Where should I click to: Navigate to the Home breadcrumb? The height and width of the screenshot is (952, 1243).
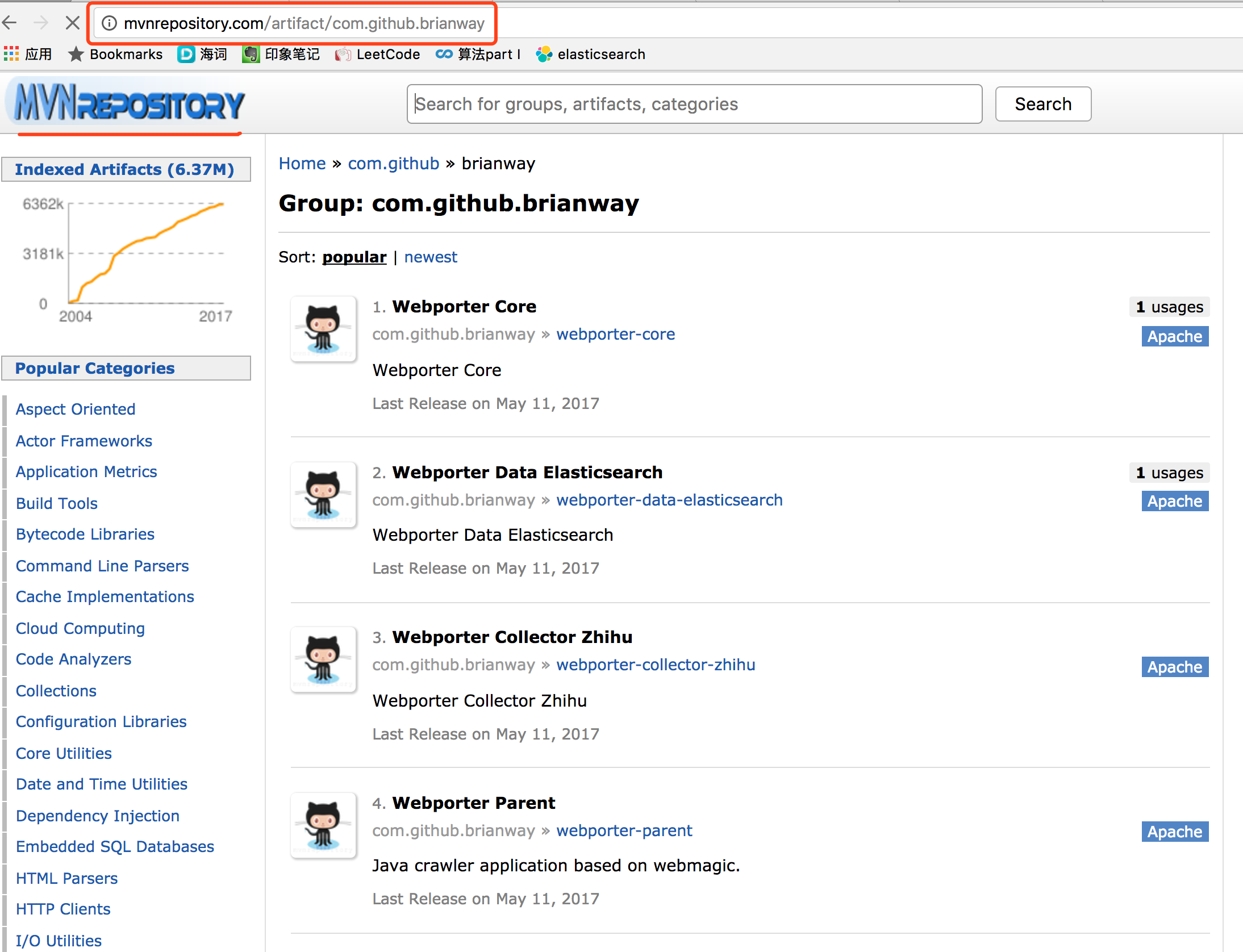click(x=302, y=163)
